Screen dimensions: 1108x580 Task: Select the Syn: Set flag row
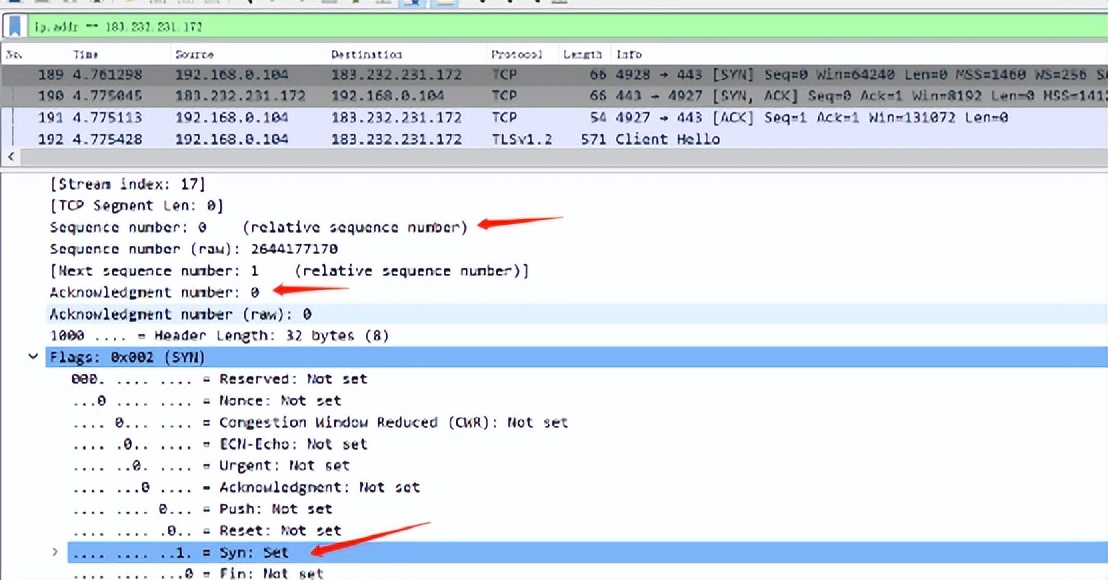click(x=587, y=552)
